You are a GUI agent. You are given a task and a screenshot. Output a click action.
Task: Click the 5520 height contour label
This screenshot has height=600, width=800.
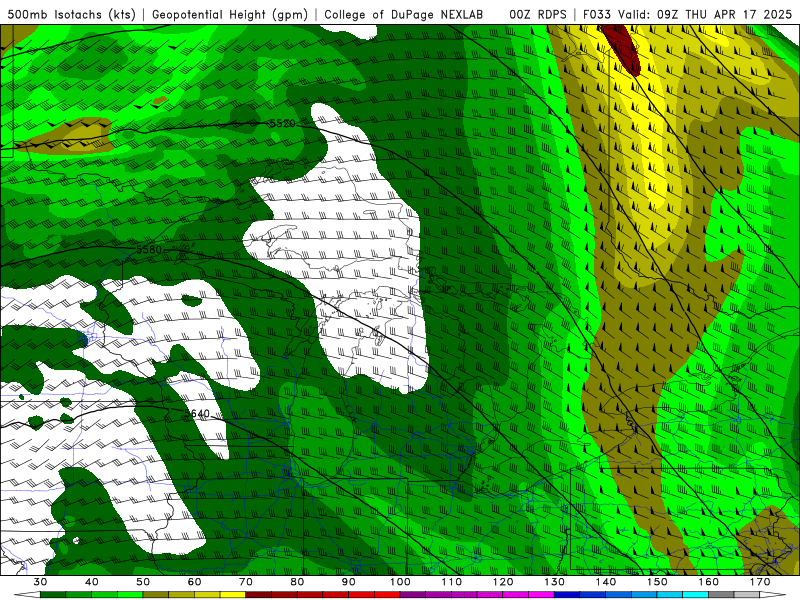(282, 123)
